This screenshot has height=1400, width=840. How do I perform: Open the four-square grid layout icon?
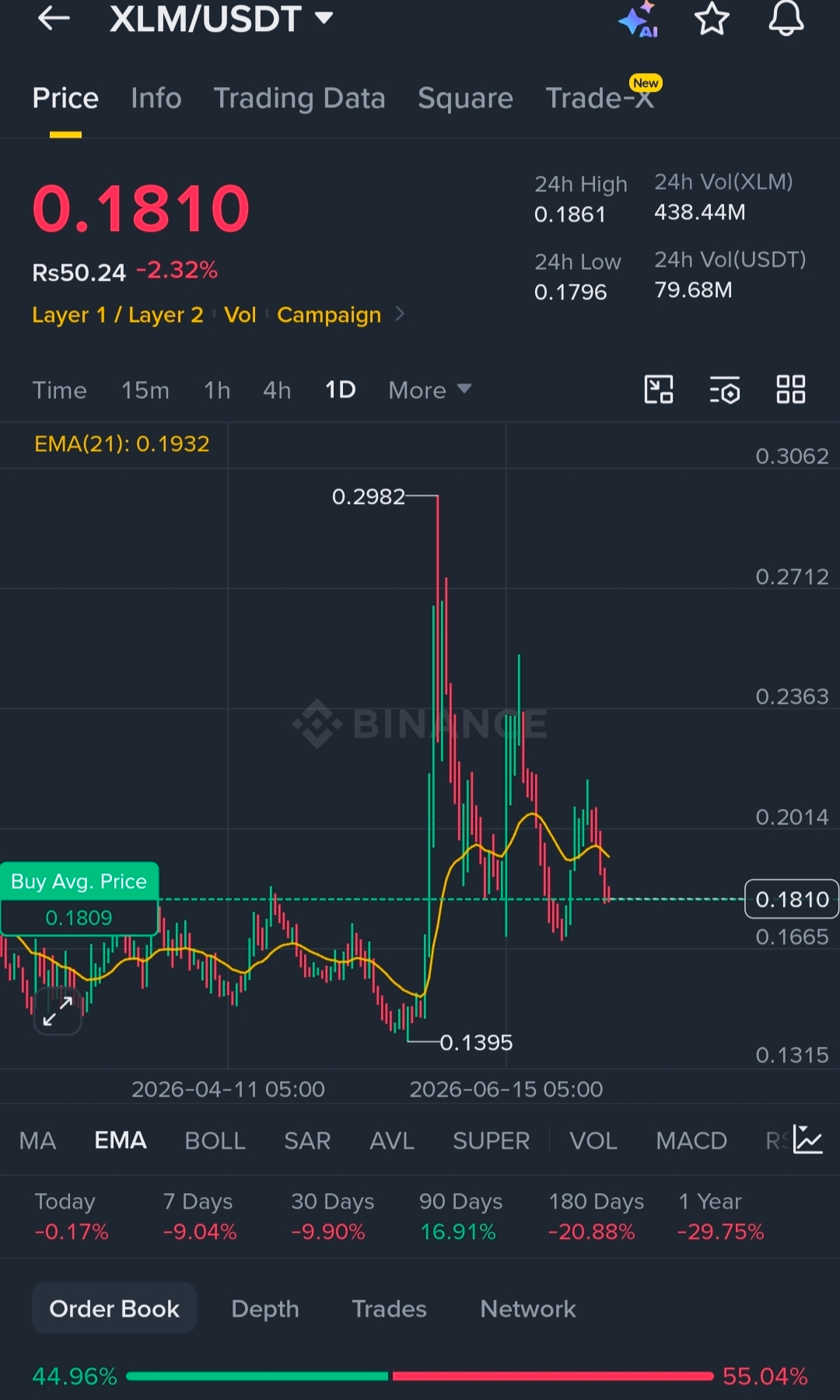791,390
